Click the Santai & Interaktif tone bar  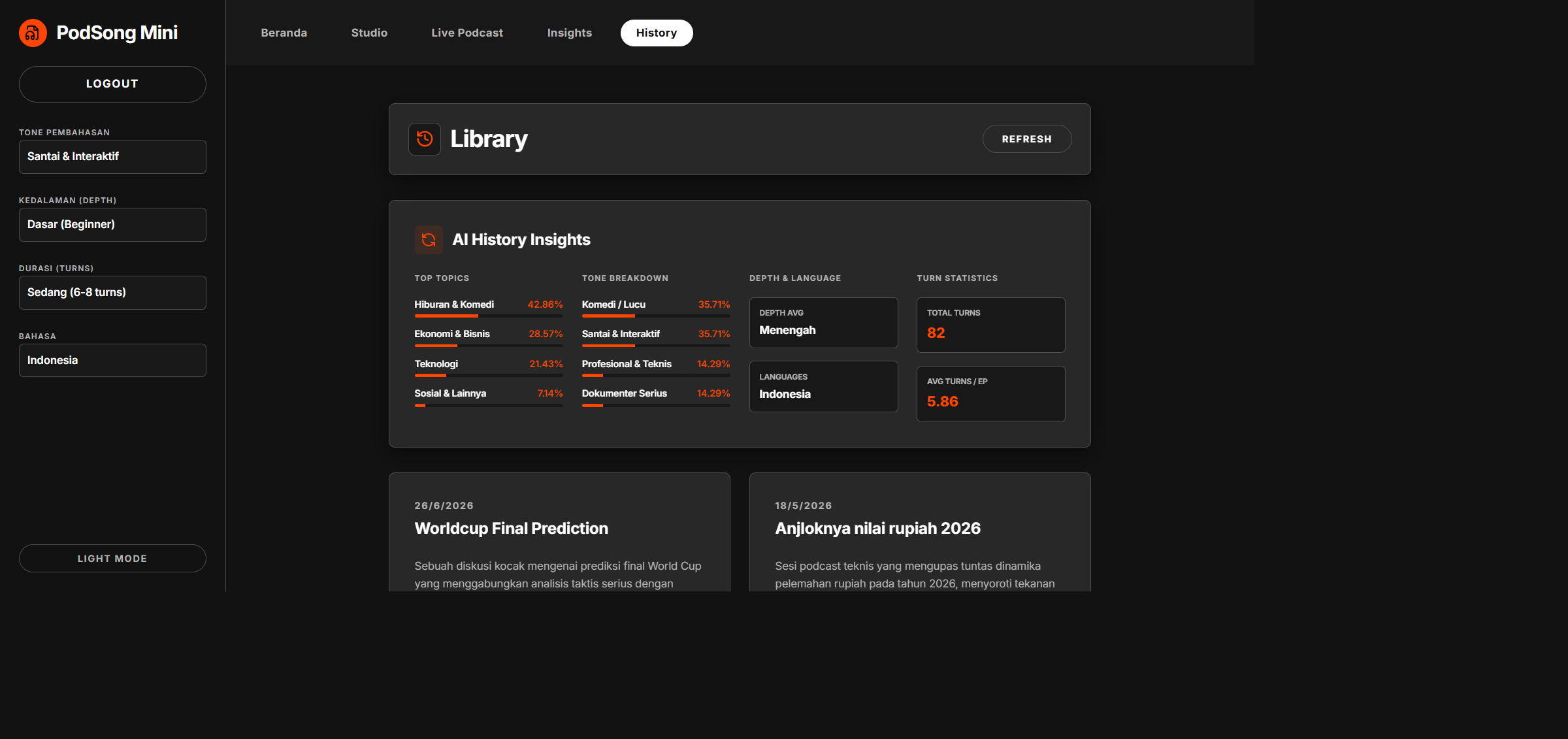(x=656, y=346)
